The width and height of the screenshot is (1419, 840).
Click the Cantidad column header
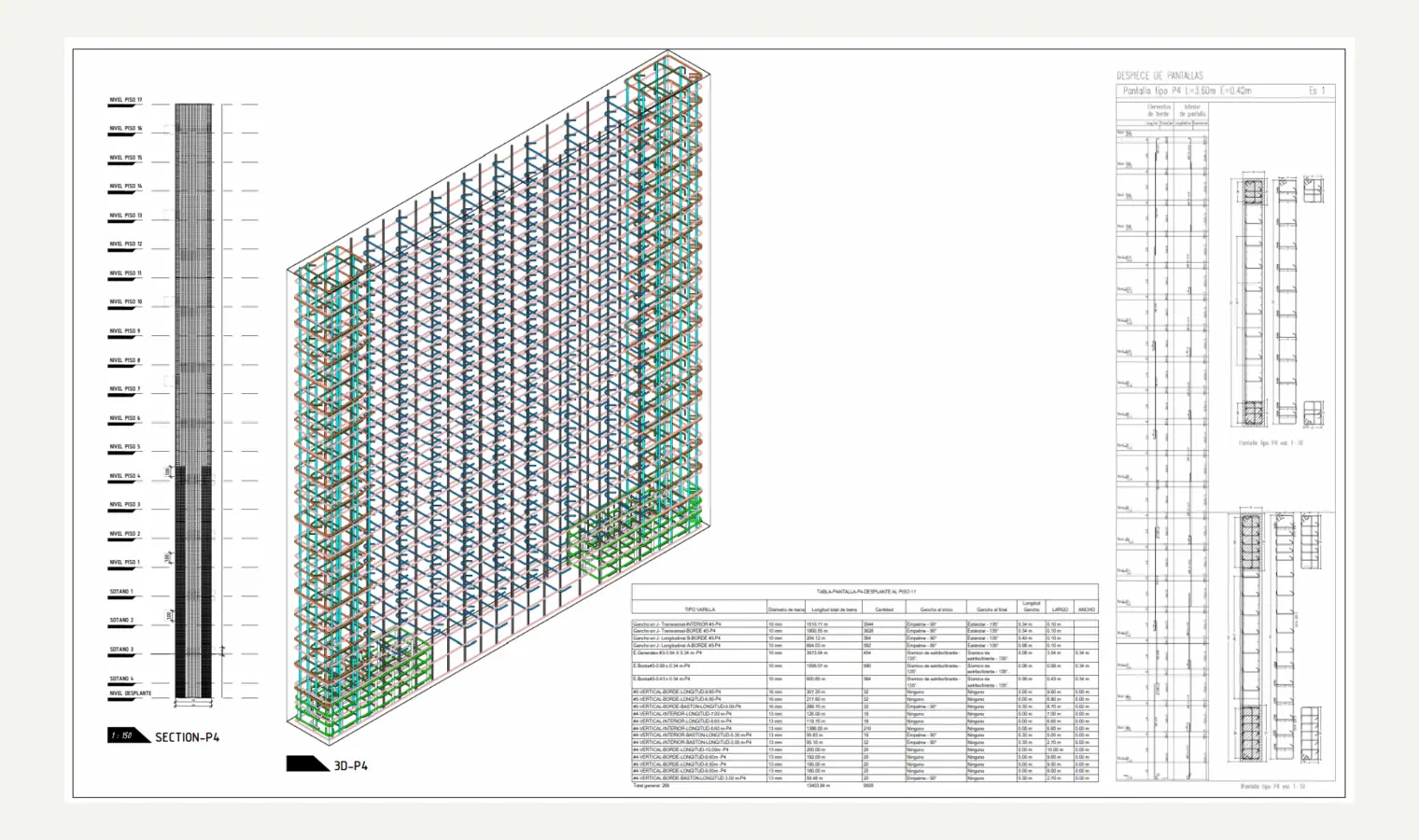[x=883, y=609]
